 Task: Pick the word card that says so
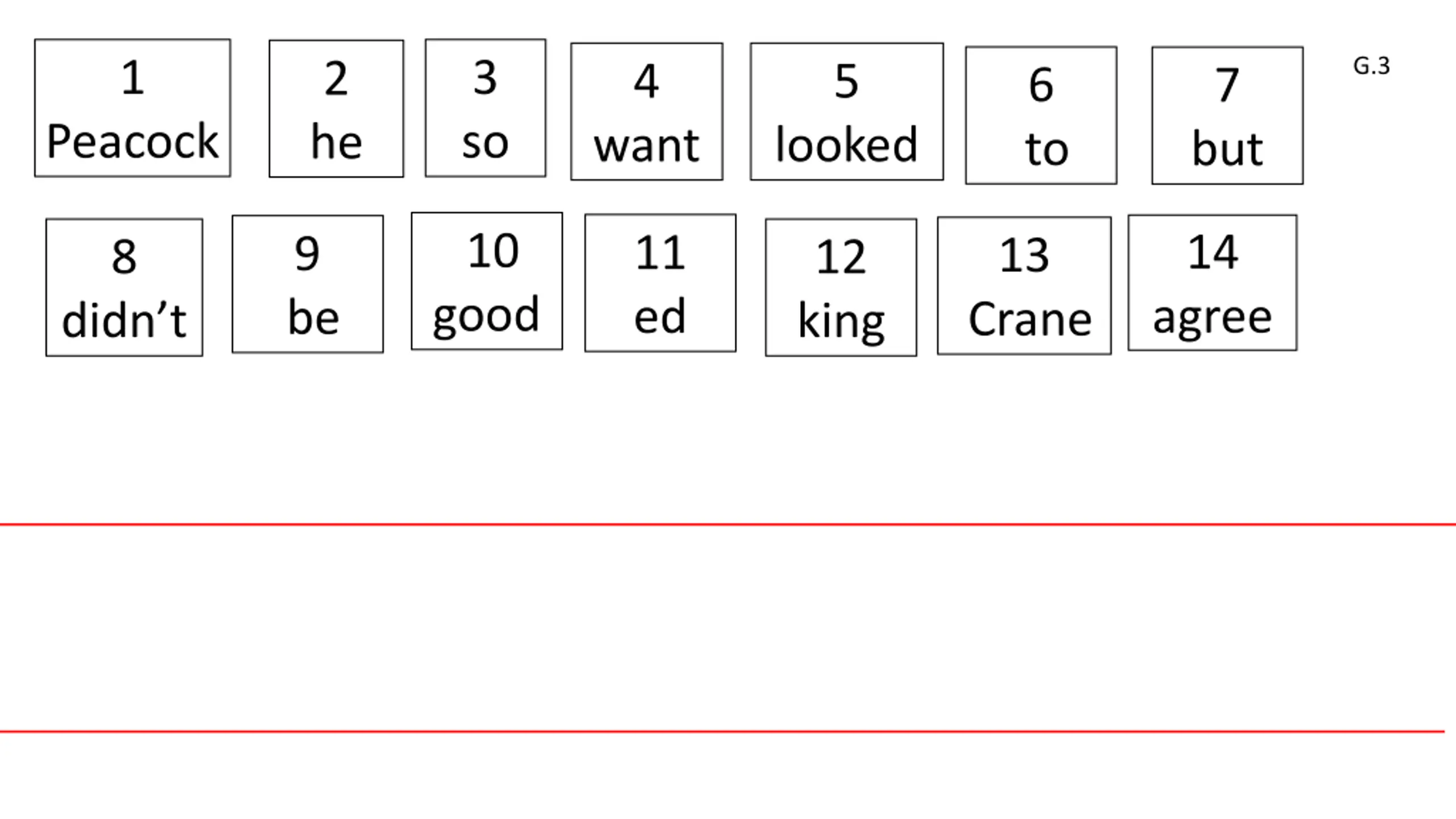coord(485,108)
